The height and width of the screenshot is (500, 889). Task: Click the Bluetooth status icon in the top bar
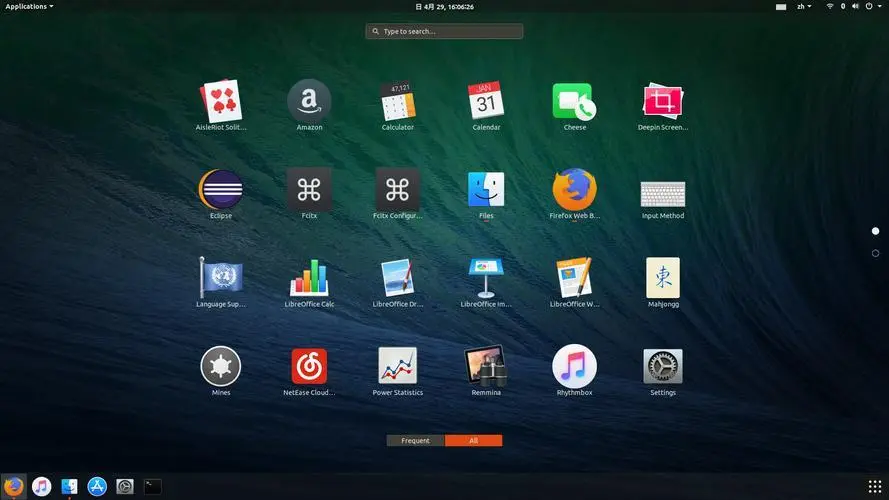click(x=843, y=6)
